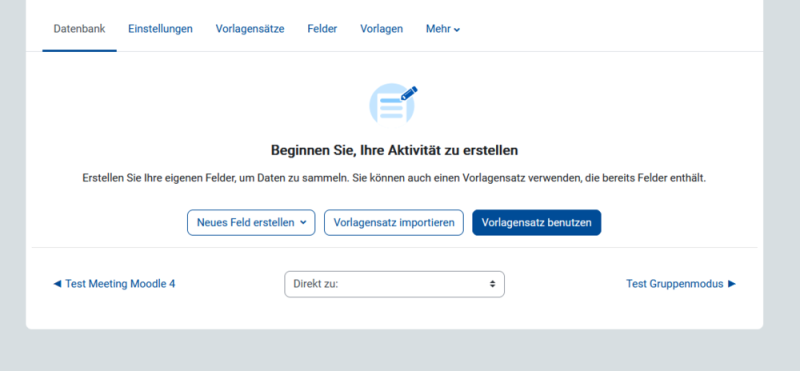Switch to the Datenbank tab
800x371 pixels.
click(80, 29)
